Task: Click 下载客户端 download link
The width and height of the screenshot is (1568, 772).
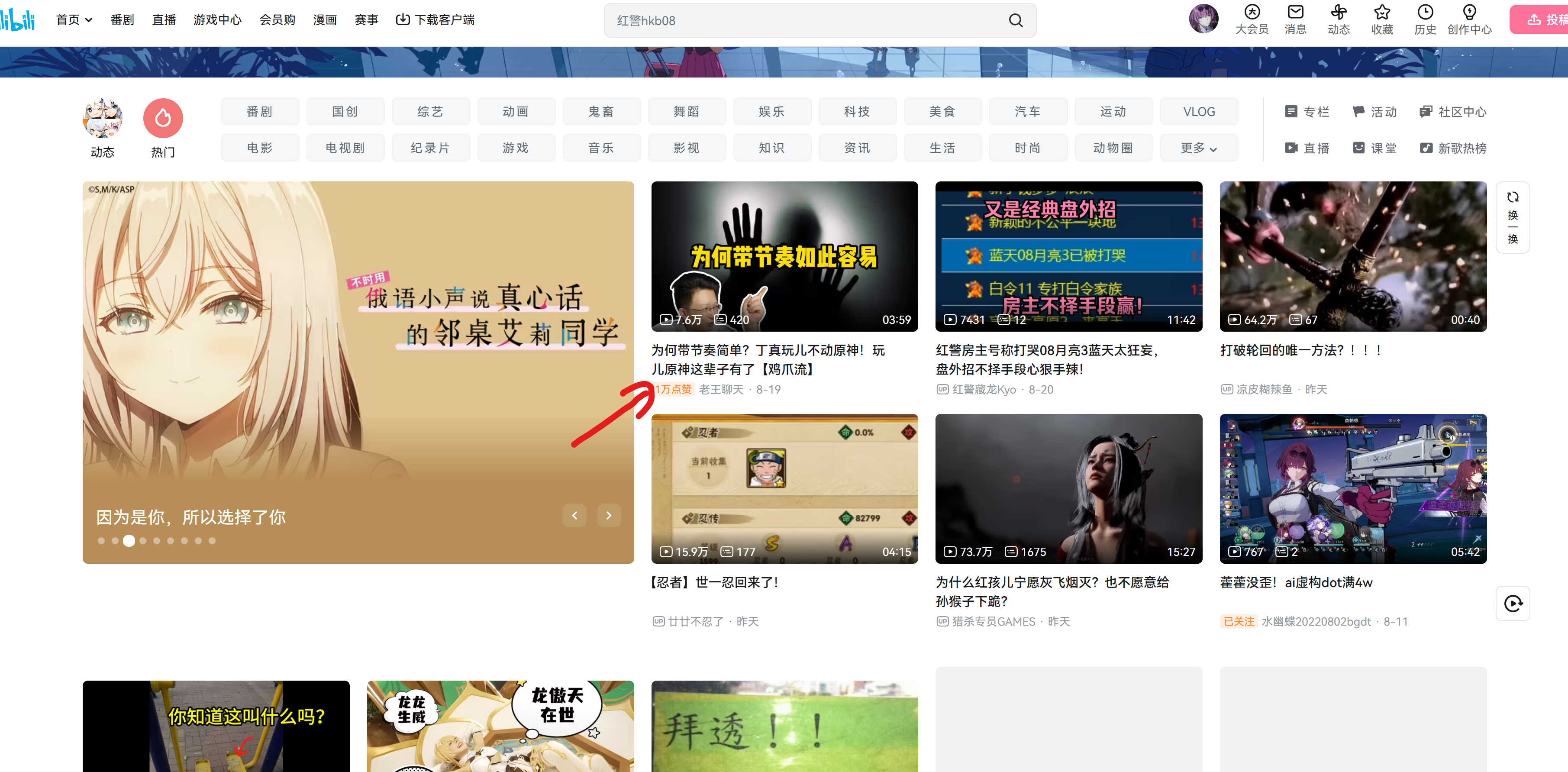Action: coord(435,20)
